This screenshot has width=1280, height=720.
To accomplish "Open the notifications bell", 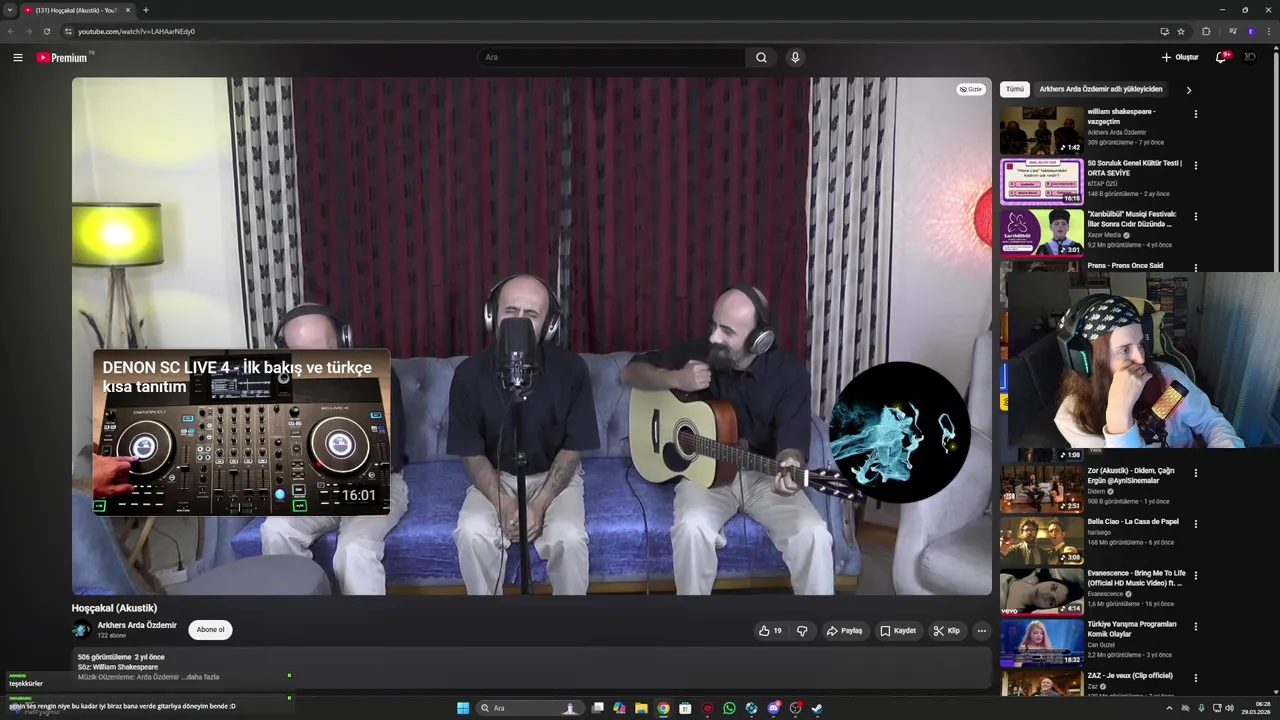I will pos(1221,57).
